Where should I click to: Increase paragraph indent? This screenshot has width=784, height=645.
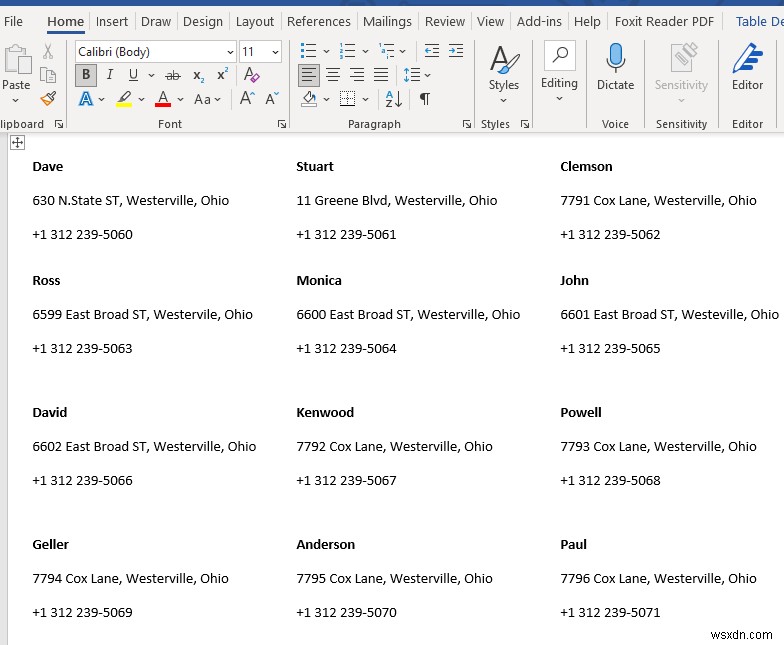[x=456, y=50]
